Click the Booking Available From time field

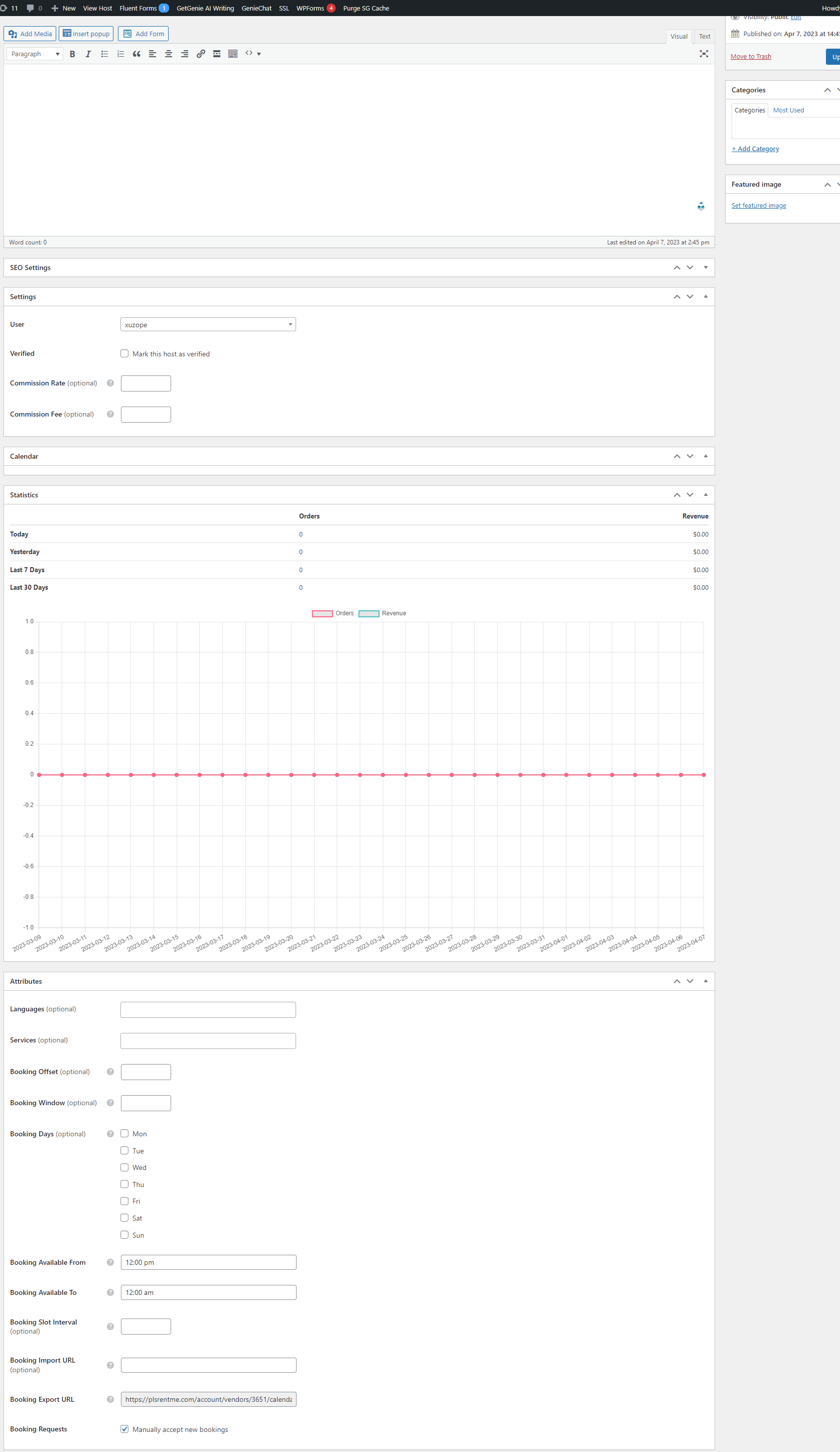click(209, 1262)
